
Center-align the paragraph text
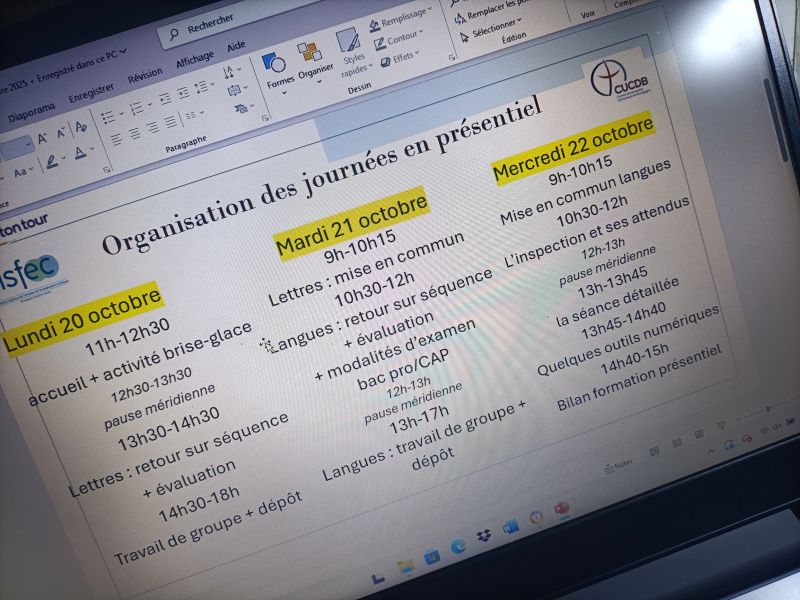tap(132, 134)
